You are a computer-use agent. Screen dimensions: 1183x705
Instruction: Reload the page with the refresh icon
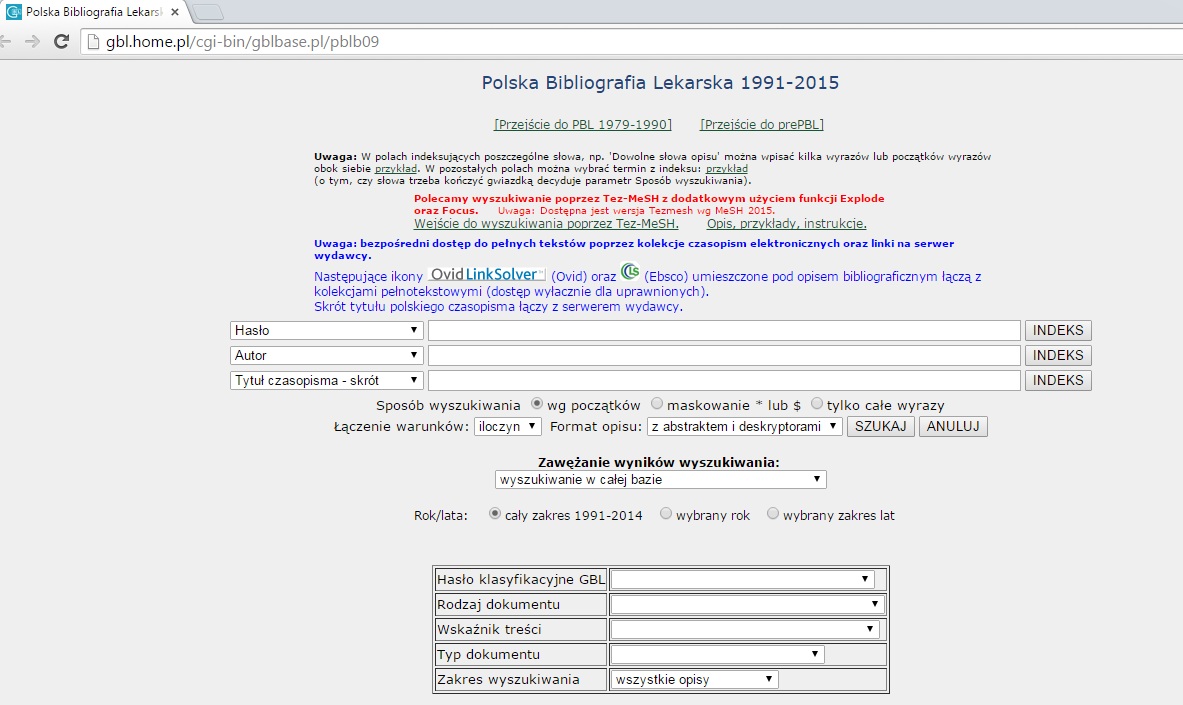(62, 42)
